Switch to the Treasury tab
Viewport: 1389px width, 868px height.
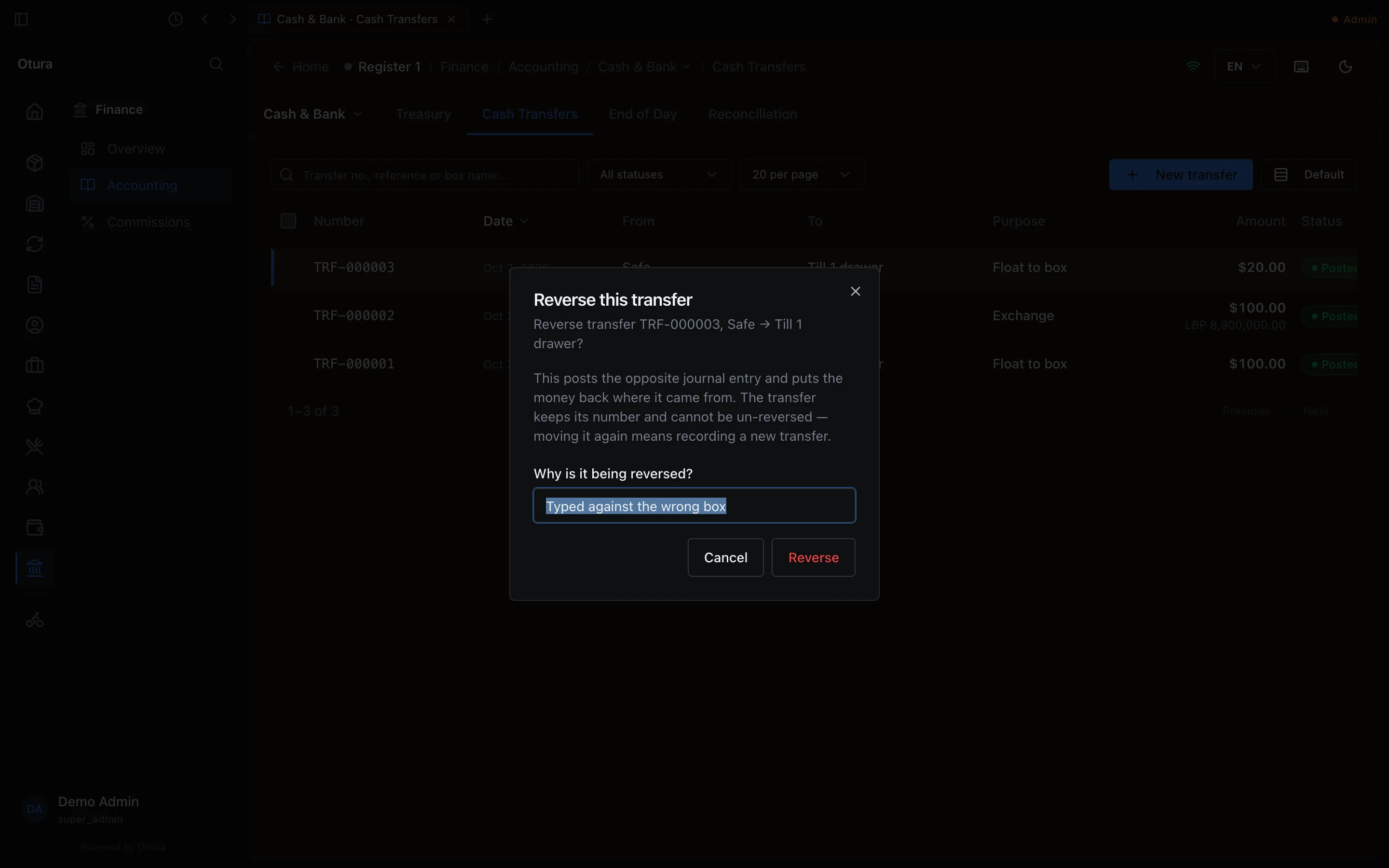coord(423,114)
